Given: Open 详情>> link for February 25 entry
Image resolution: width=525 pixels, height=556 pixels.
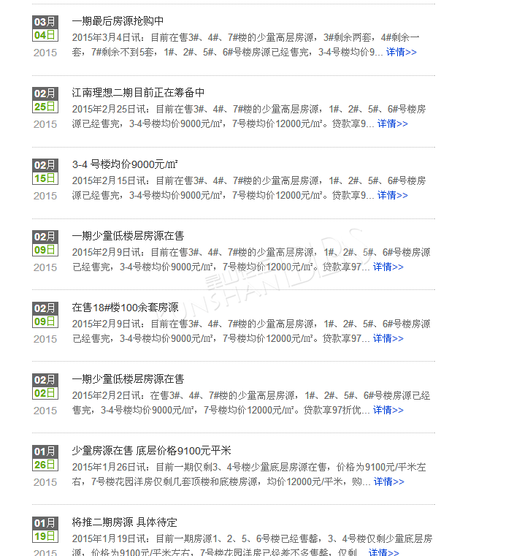Looking at the screenshot, I should coord(392,124).
